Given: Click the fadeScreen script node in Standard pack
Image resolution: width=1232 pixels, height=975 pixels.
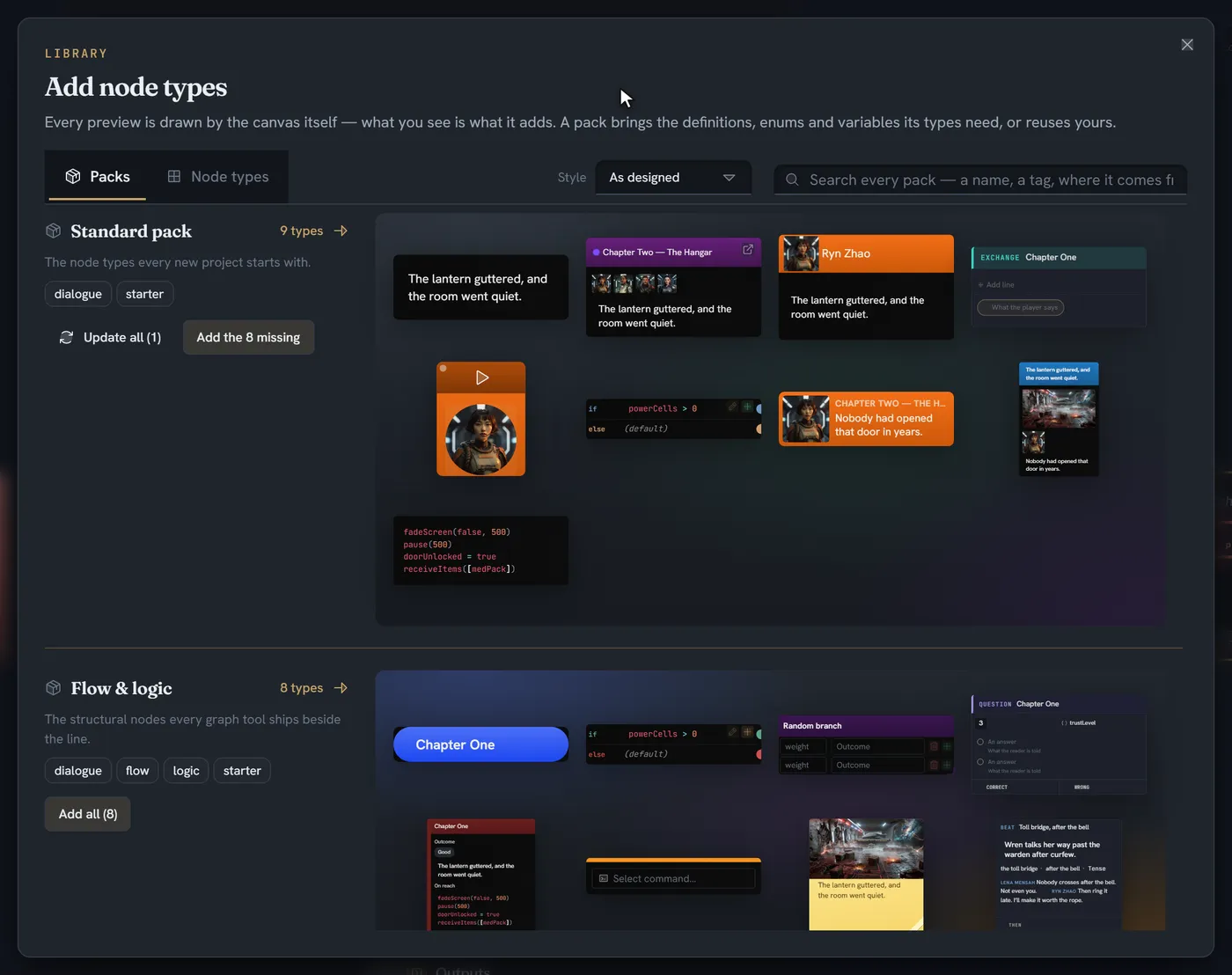Looking at the screenshot, I should [480, 551].
